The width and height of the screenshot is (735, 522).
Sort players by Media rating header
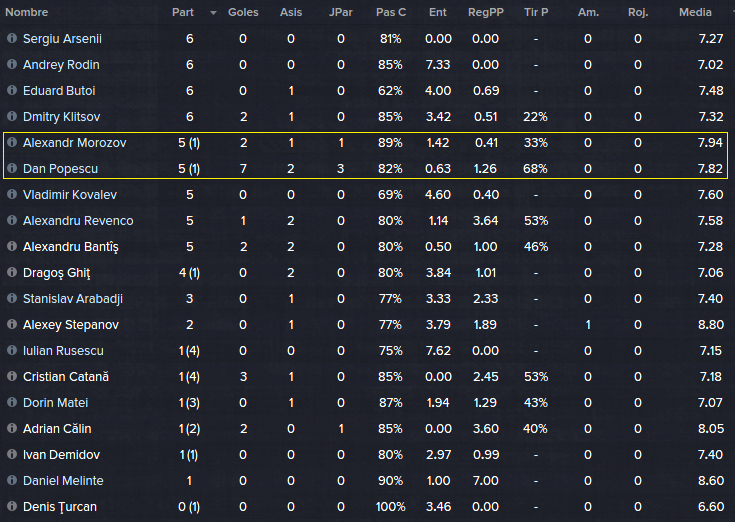pos(695,13)
